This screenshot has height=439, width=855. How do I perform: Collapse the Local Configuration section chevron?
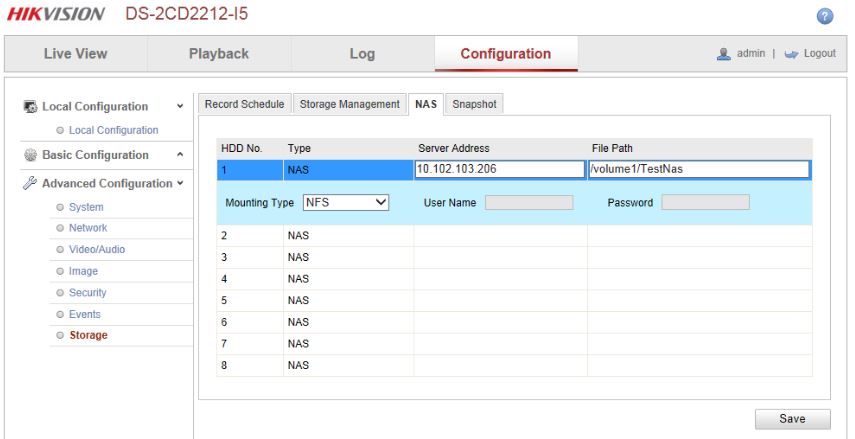point(180,107)
